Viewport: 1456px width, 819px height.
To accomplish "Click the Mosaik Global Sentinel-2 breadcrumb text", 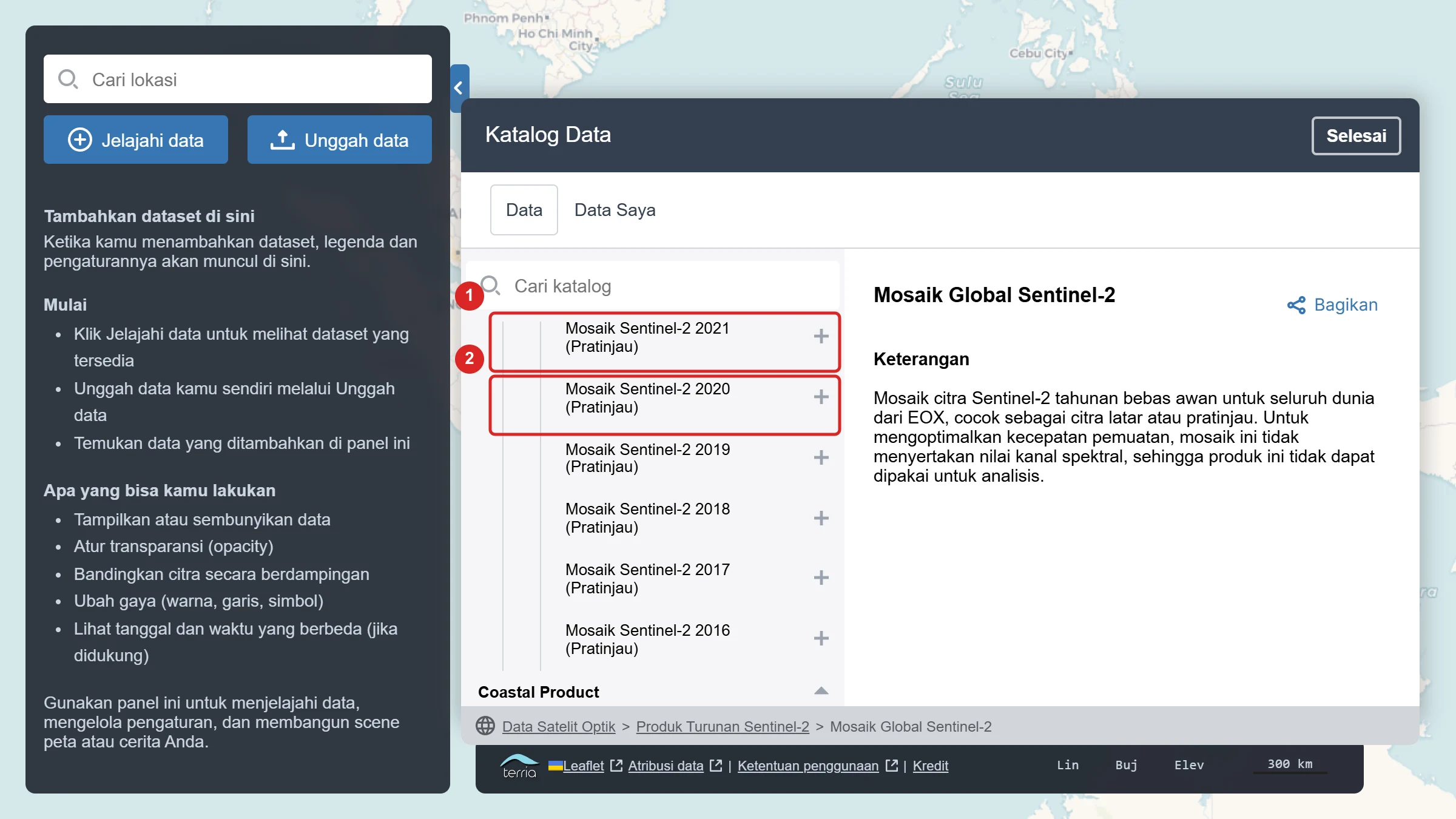I will tap(911, 727).
